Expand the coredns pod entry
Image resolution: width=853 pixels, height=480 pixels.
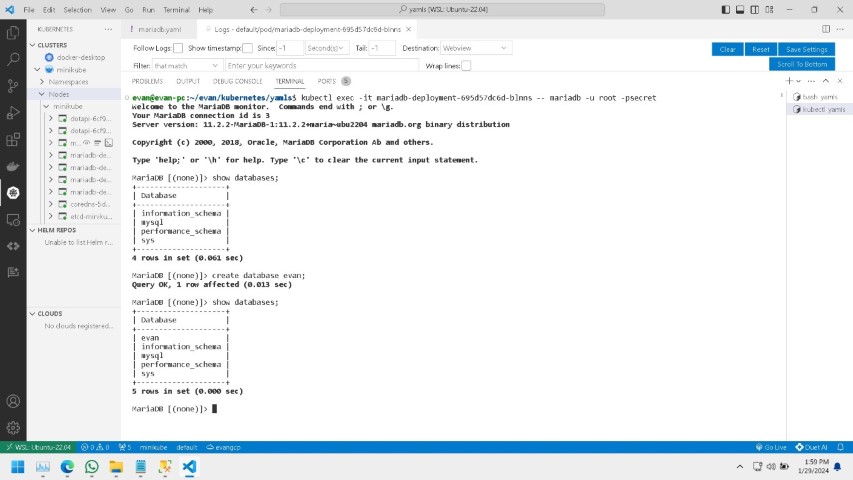click(51, 204)
